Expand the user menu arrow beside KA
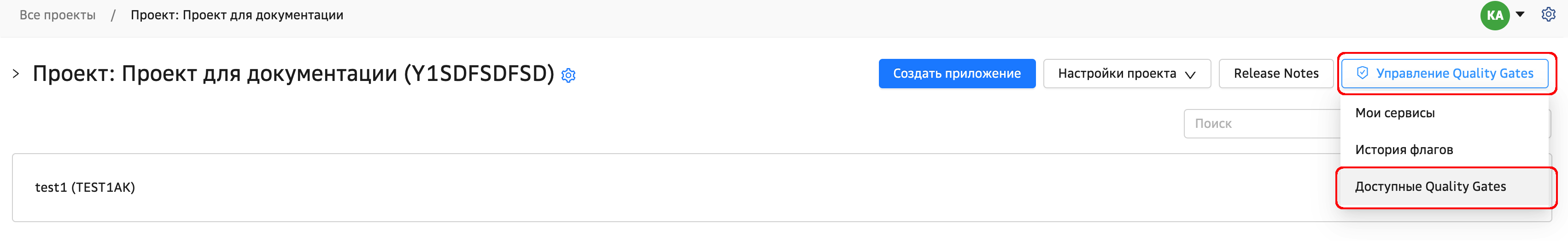This screenshot has height=241, width=1568. (x=1520, y=15)
